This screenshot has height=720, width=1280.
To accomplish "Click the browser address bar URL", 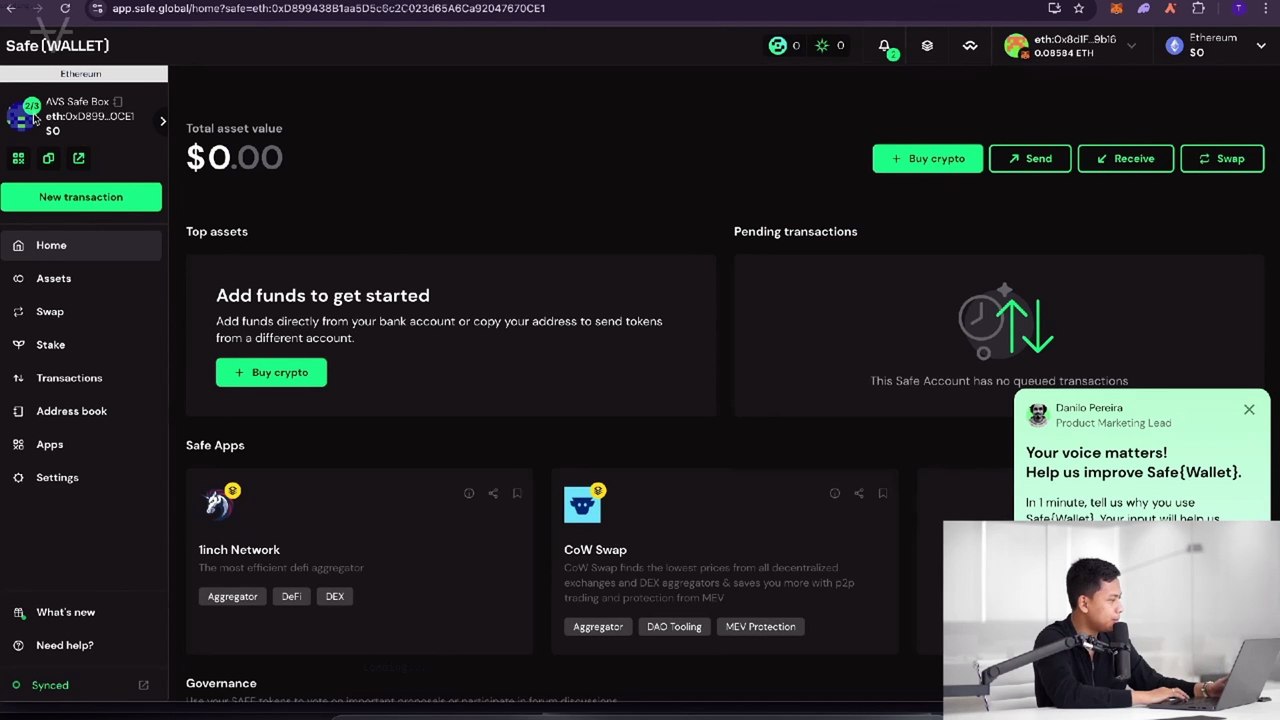I will coord(329,8).
